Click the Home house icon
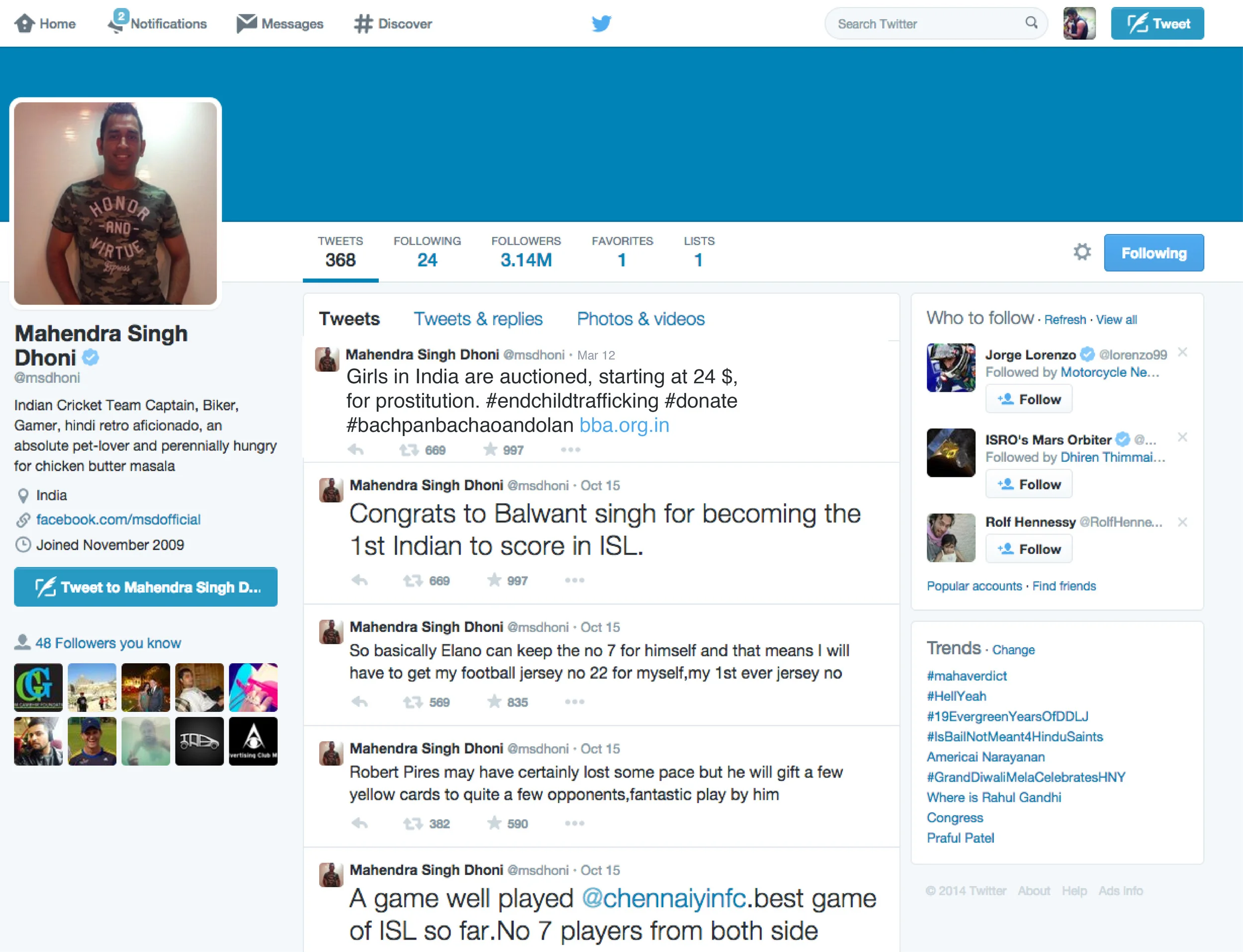This screenshot has height=952, width=1243. 24,23
